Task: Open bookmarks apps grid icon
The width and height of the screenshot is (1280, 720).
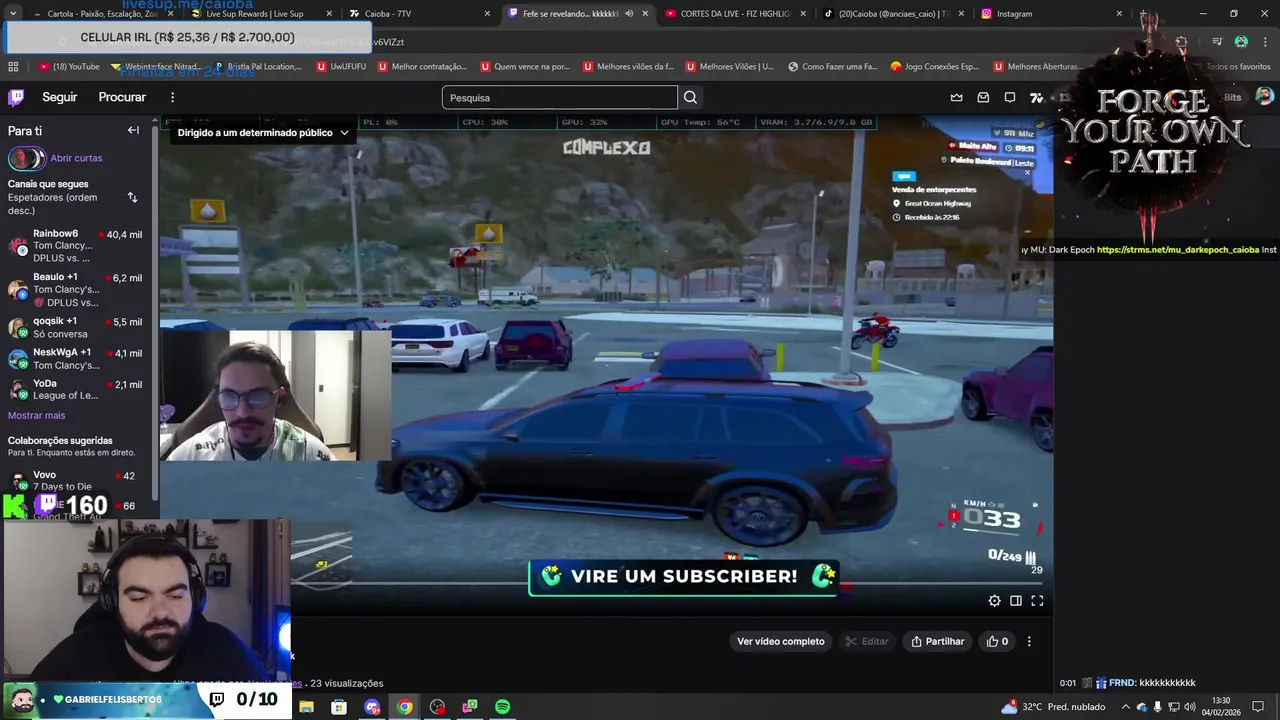Action: (13, 66)
